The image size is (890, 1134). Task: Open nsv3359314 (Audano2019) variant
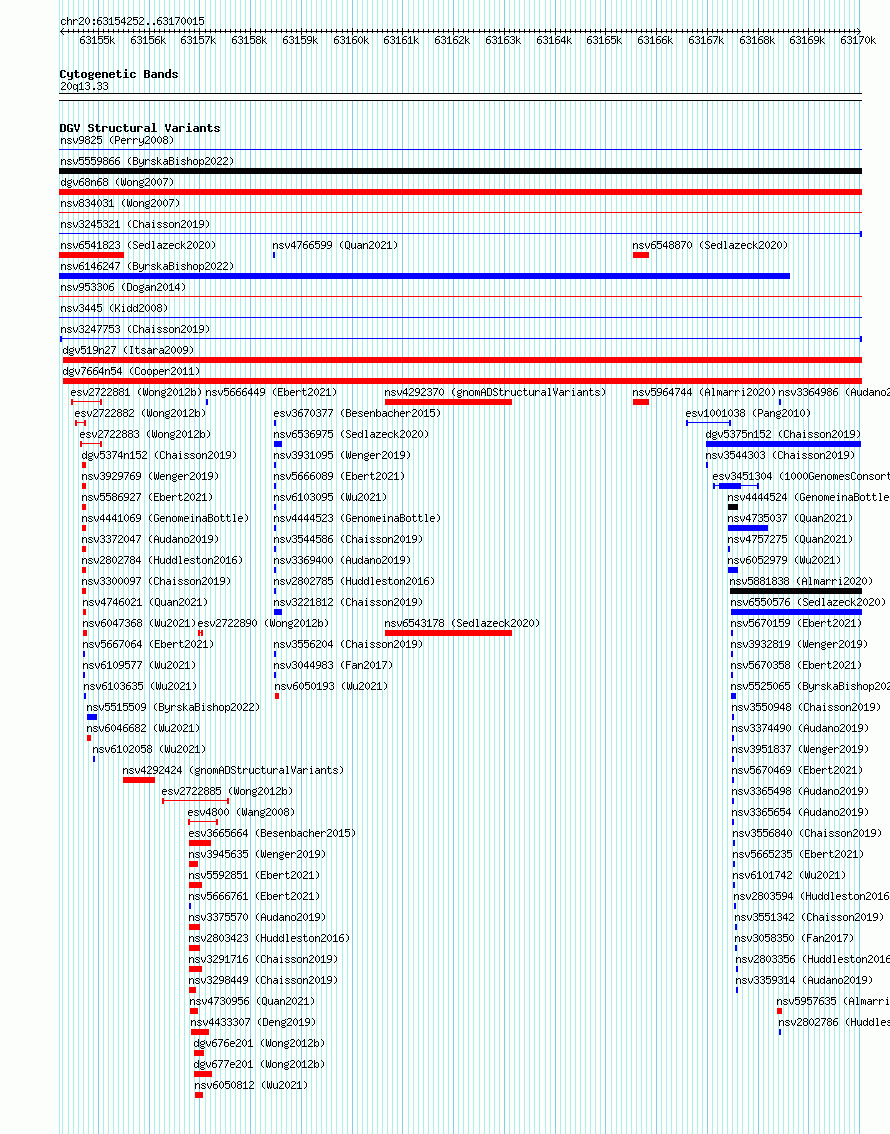pyautogui.click(x=804, y=980)
